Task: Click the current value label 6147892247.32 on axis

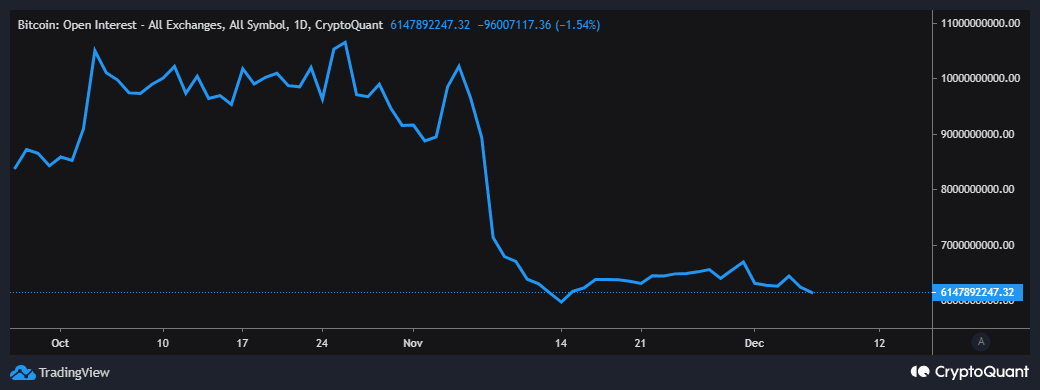Action: click(x=977, y=292)
